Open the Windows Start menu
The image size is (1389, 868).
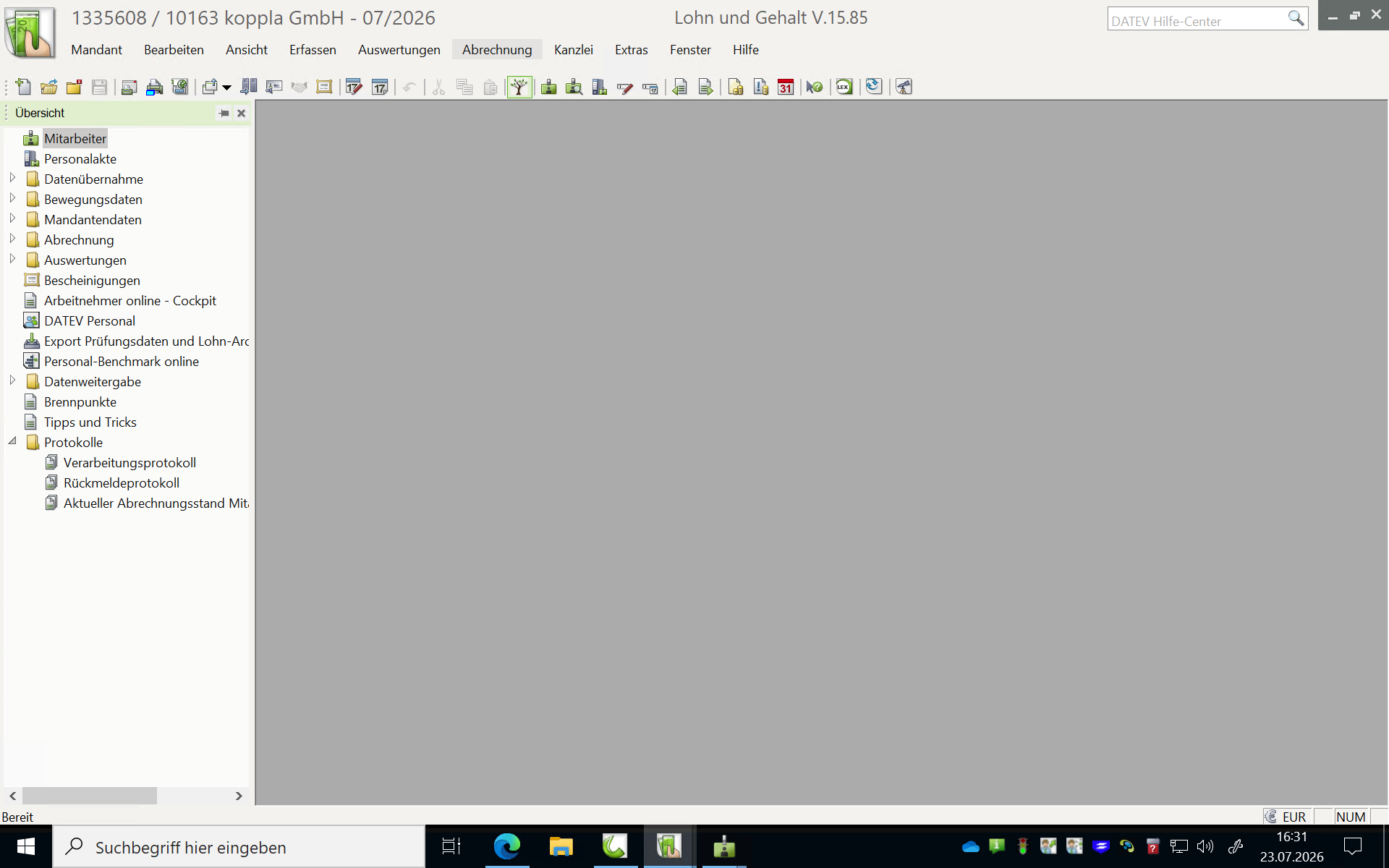point(26,846)
